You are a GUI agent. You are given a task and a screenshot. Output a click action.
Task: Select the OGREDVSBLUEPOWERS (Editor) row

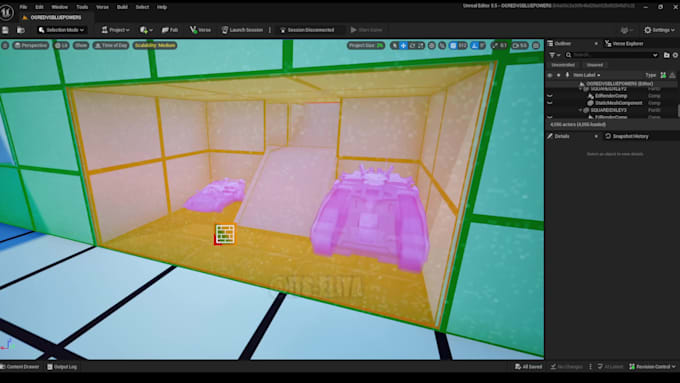611,84
